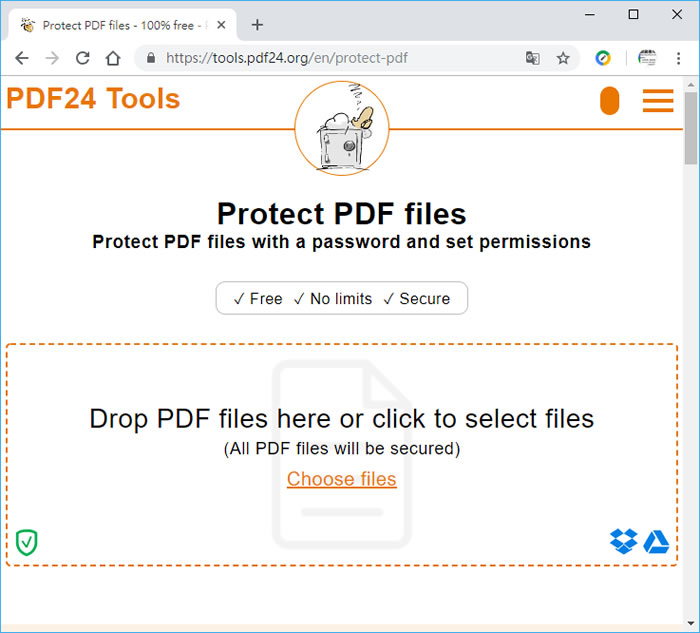
Task: Click the 'Protect PDF files' heading
Action: pyautogui.click(x=342, y=213)
